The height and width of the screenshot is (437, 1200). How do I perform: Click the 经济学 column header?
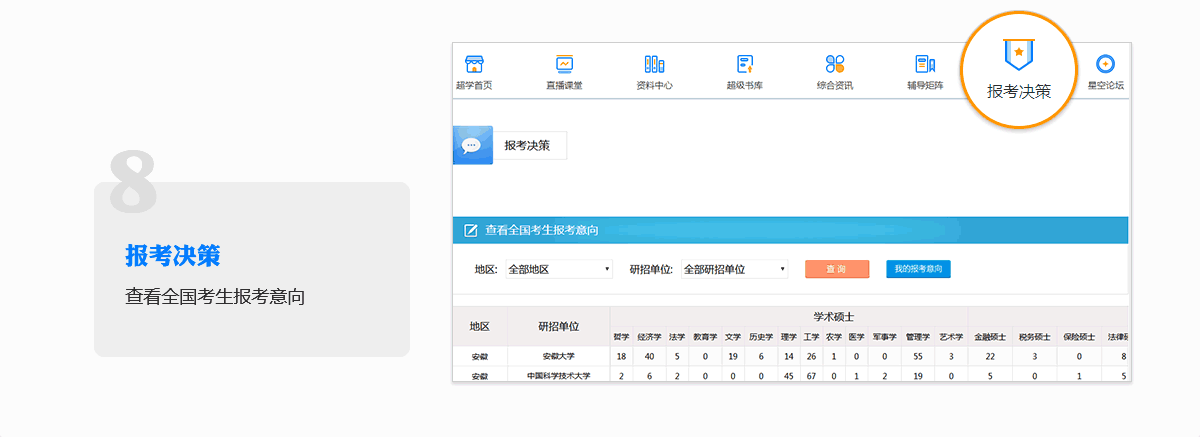click(650, 337)
